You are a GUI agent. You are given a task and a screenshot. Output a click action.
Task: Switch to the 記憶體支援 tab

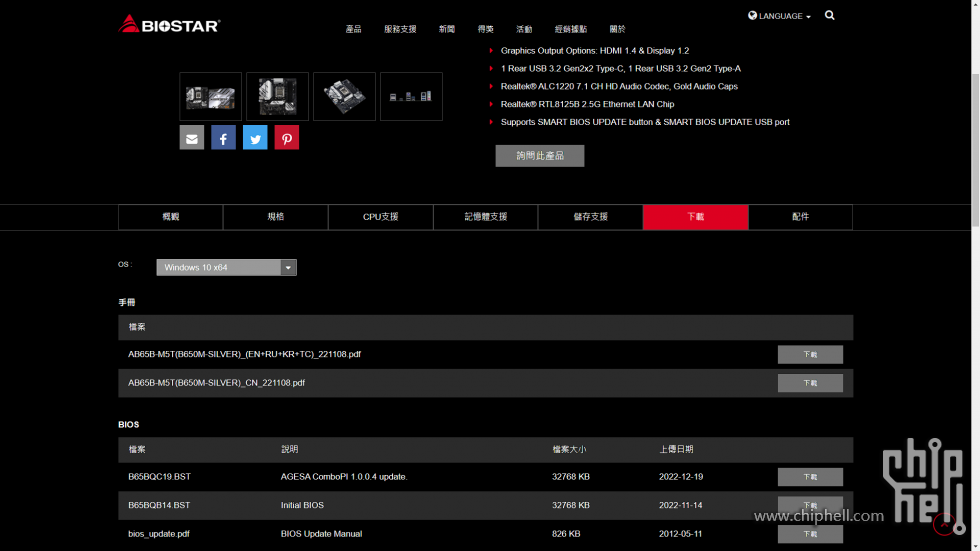[486, 217]
